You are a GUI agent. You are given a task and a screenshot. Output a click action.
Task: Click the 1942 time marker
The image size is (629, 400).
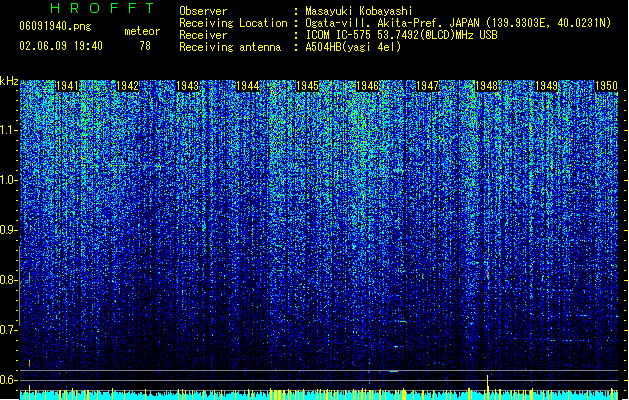[127, 86]
